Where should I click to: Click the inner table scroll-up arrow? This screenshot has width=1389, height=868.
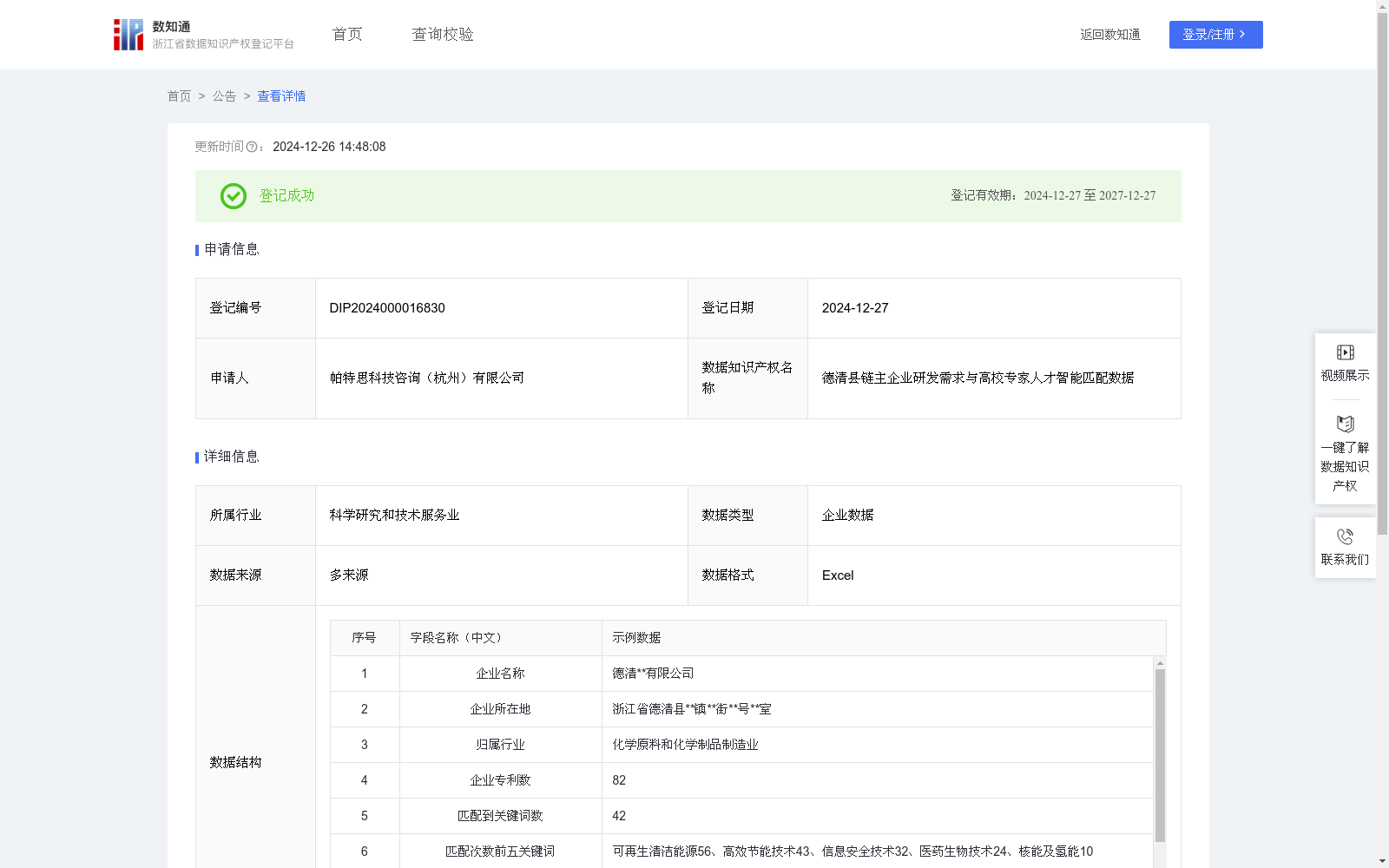point(1160,662)
